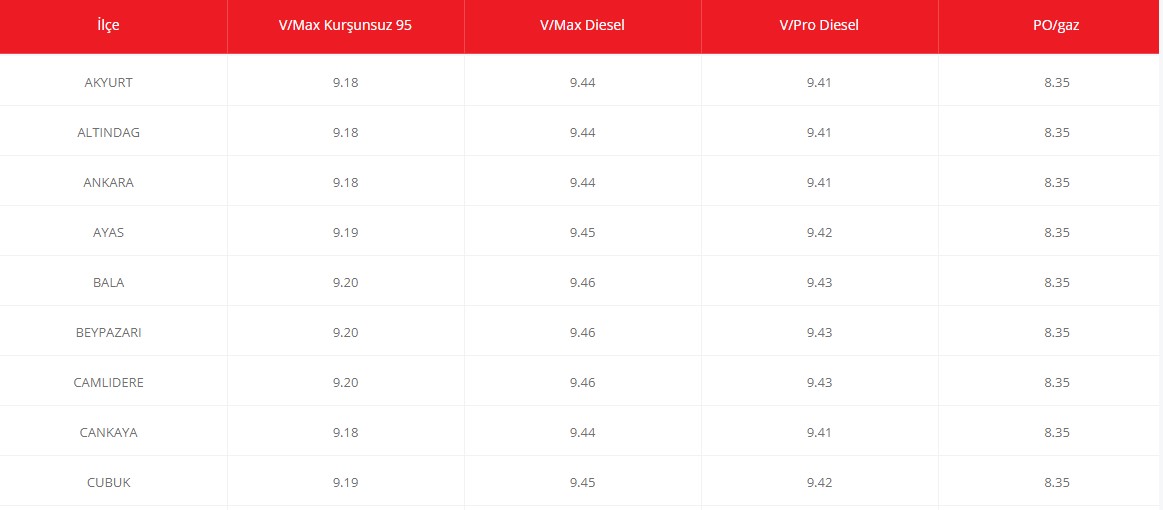Click BALA V/Max Diesel price 9.46
Image resolution: width=1163 pixels, height=510 pixels.
pyautogui.click(x=583, y=282)
